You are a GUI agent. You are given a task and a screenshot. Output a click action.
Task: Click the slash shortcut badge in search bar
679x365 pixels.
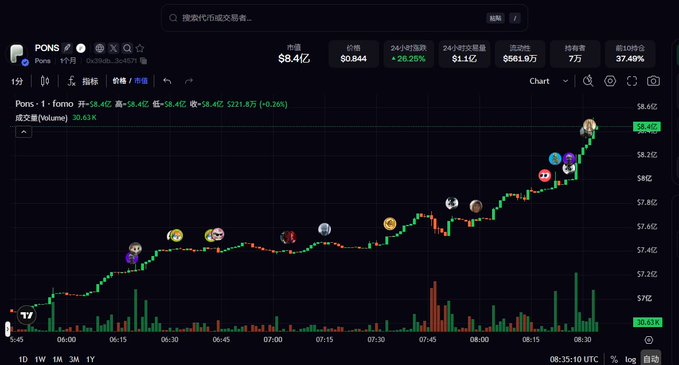514,18
